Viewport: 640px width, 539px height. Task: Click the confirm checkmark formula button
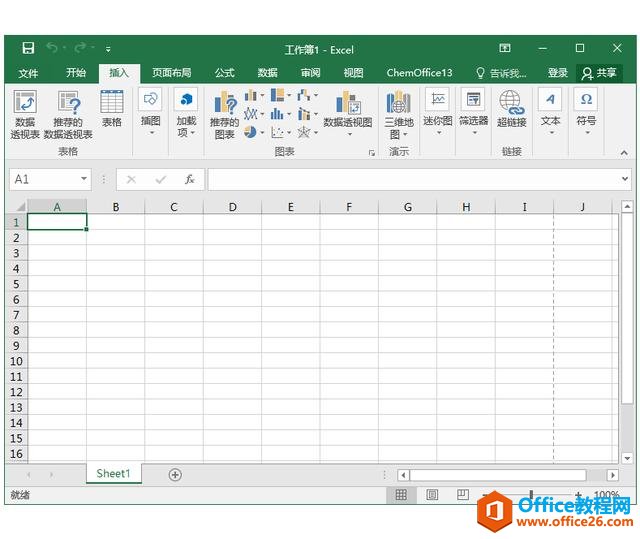click(161, 179)
